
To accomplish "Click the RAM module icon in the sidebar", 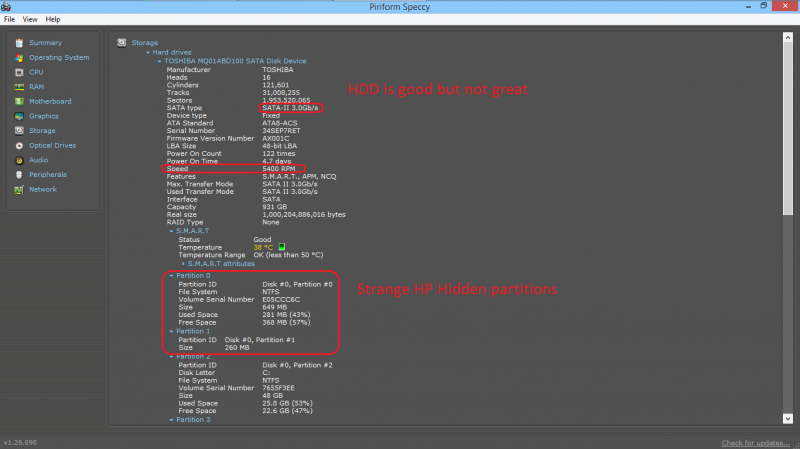I will point(19,87).
